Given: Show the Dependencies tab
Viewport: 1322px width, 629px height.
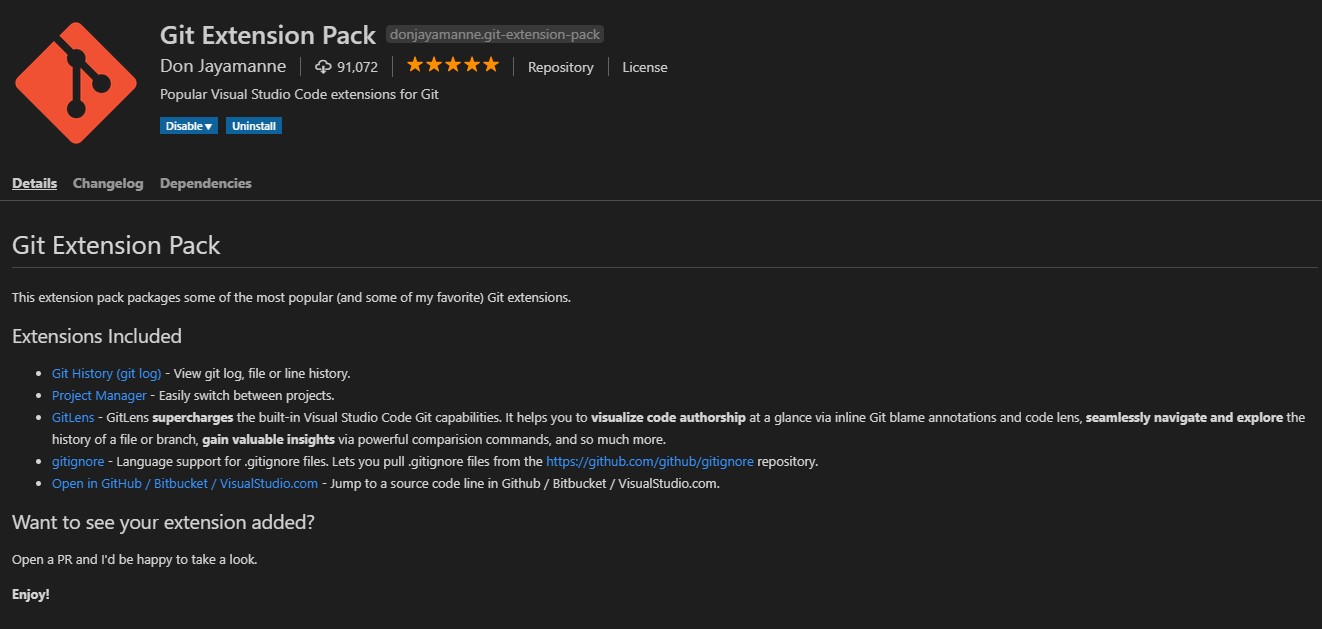Looking at the screenshot, I should (205, 183).
